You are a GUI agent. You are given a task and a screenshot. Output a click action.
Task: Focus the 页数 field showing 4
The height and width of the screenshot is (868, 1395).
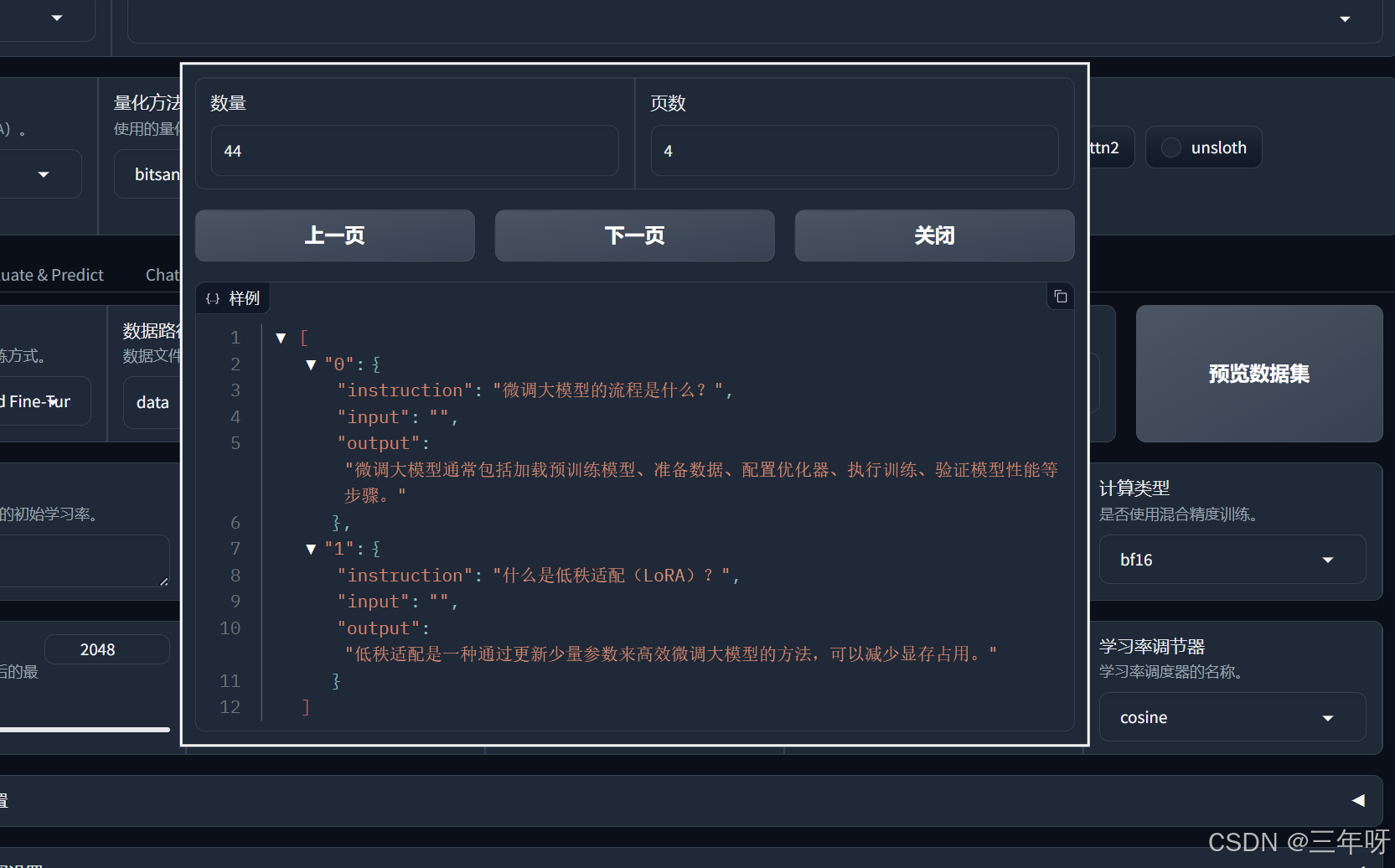coord(855,151)
